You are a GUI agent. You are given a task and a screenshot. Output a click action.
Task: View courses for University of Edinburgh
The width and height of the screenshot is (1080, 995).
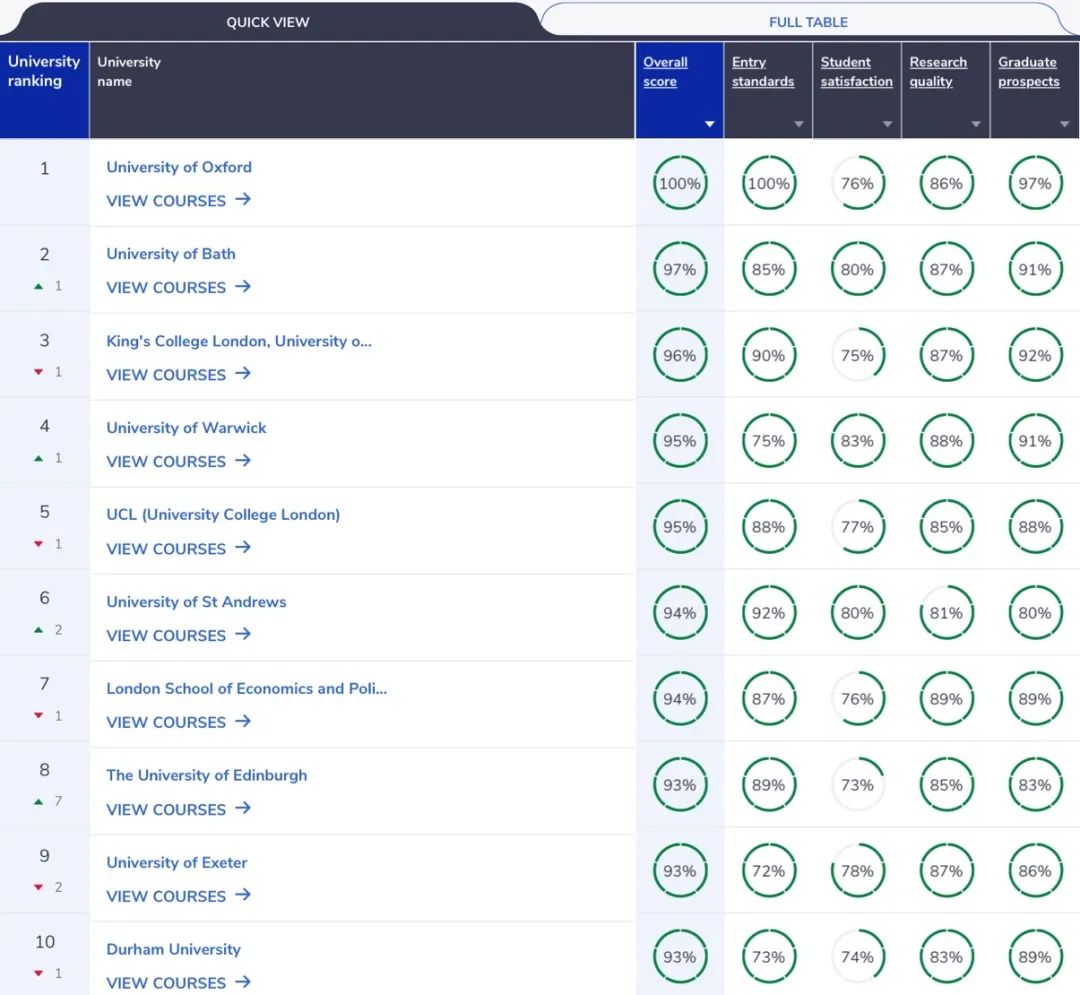click(x=178, y=810)
